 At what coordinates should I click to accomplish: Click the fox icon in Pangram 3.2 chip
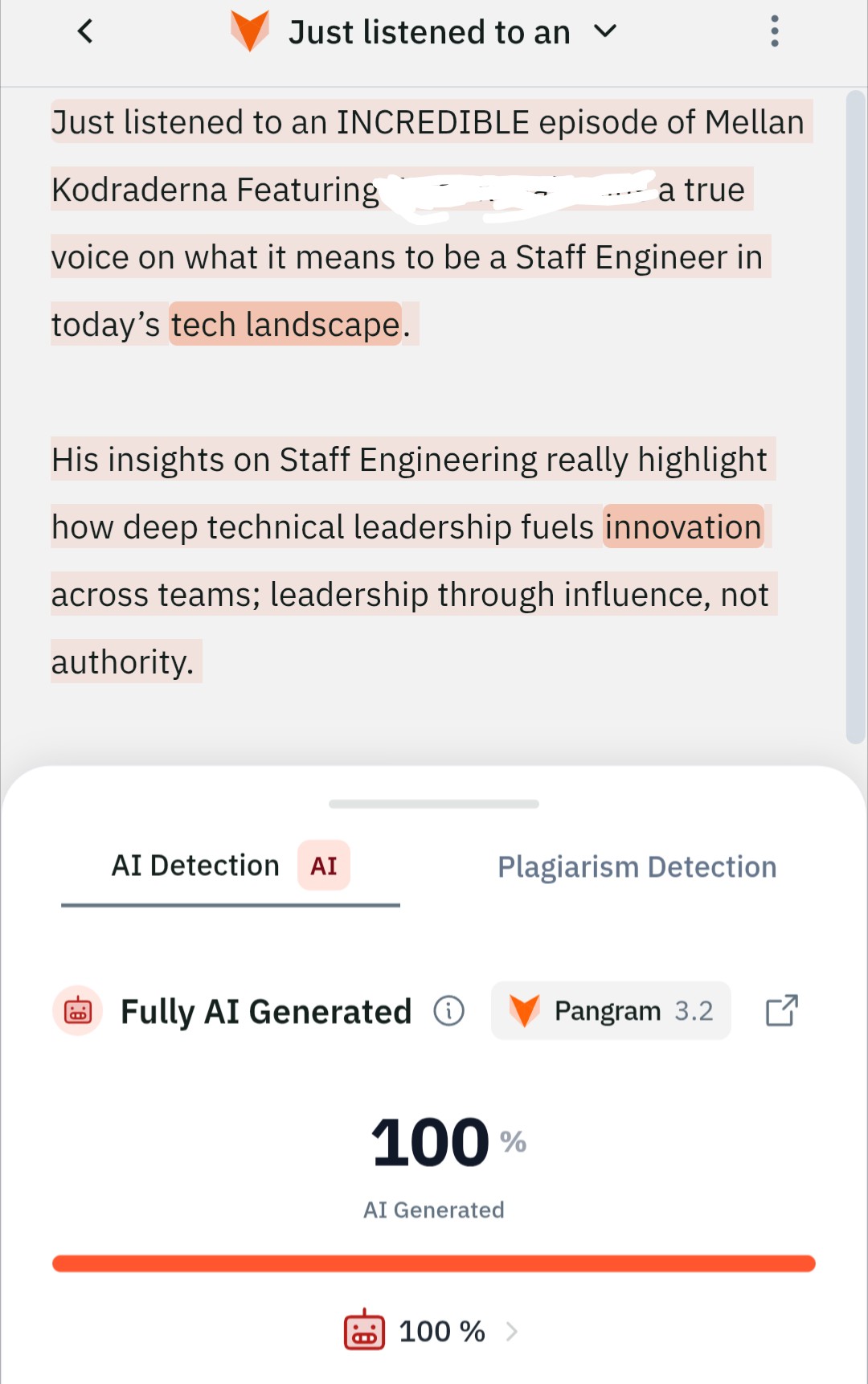[x=524, y=1010]
